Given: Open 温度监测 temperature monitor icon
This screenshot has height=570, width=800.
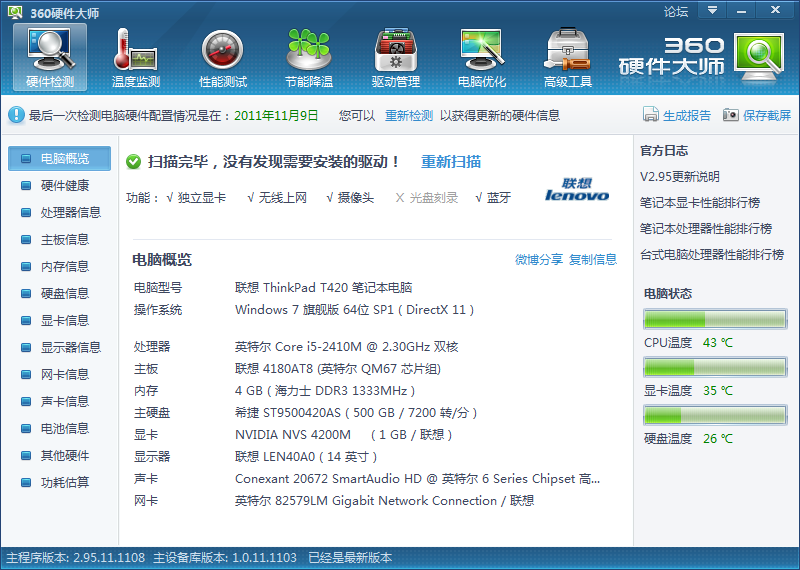Looking at the screenshot, I should (x=136, y=58).
